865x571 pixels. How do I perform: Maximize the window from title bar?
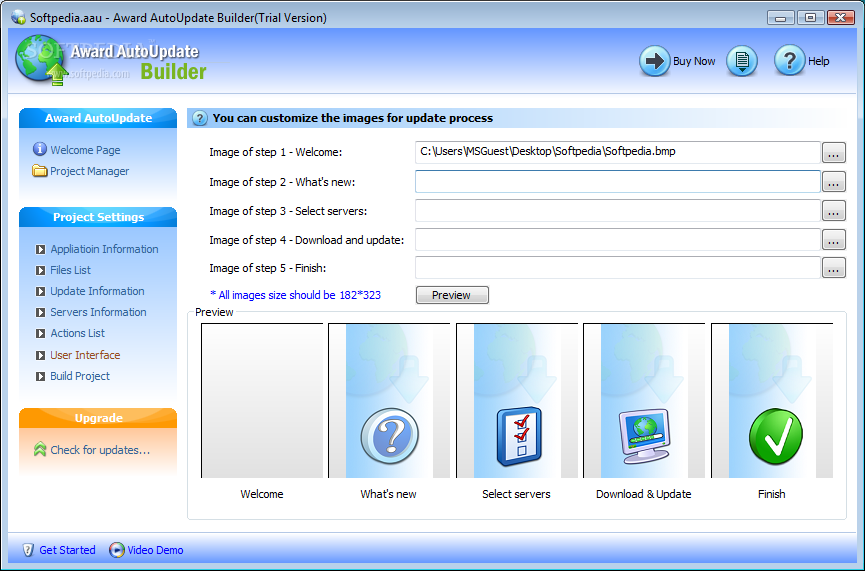(810, 18)
